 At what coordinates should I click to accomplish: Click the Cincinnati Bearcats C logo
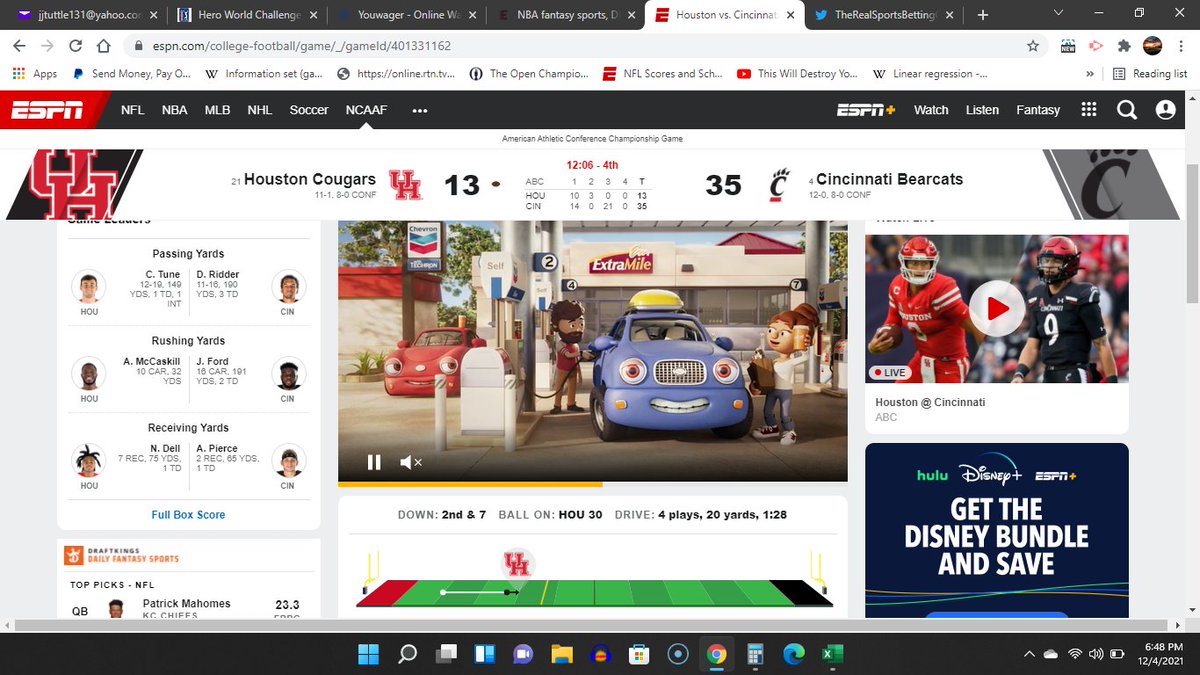click(x=780, y=185)
